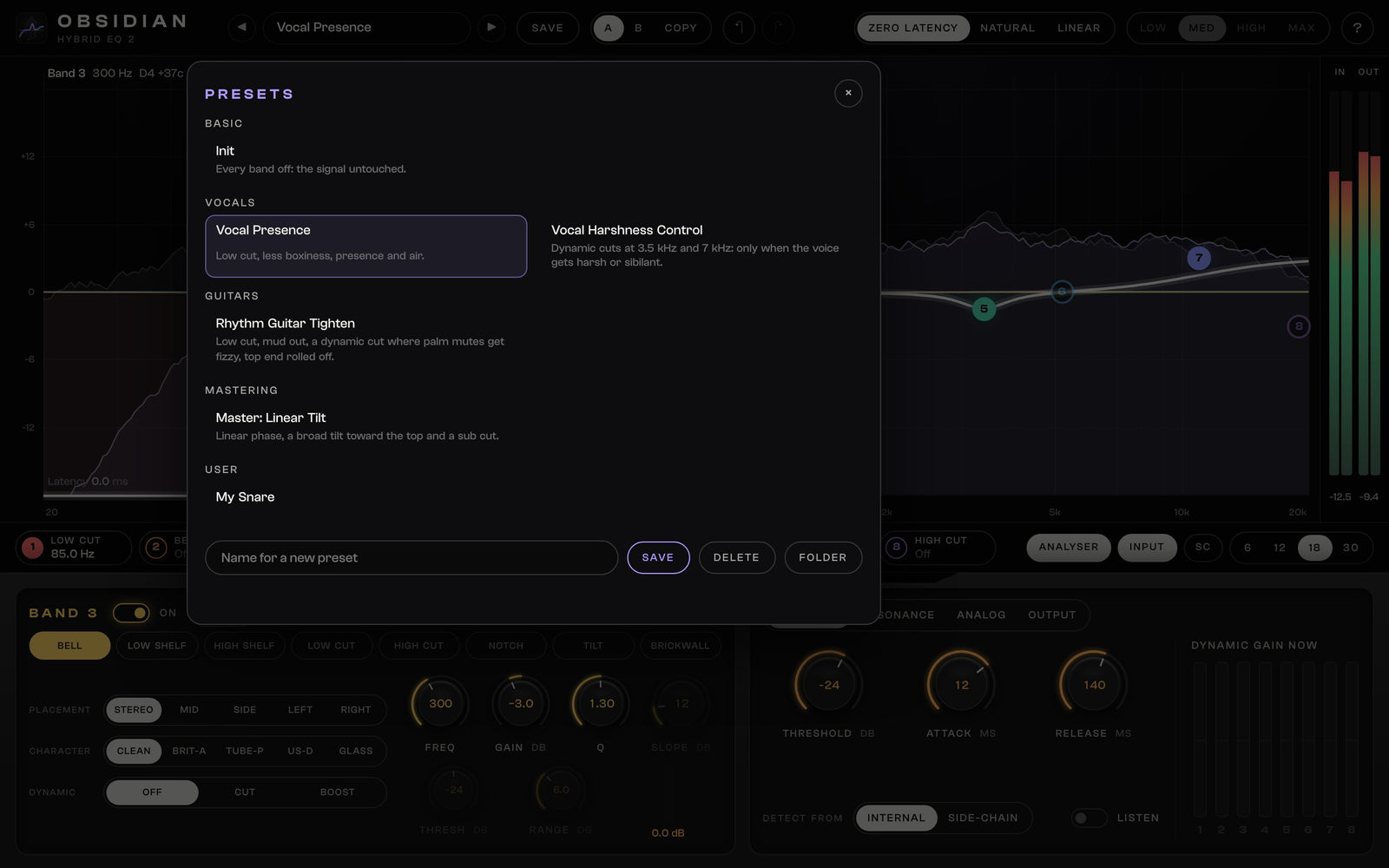Load the My Snare user preset
This screenshot has height=868, width=1389.
tap(365, 496)
